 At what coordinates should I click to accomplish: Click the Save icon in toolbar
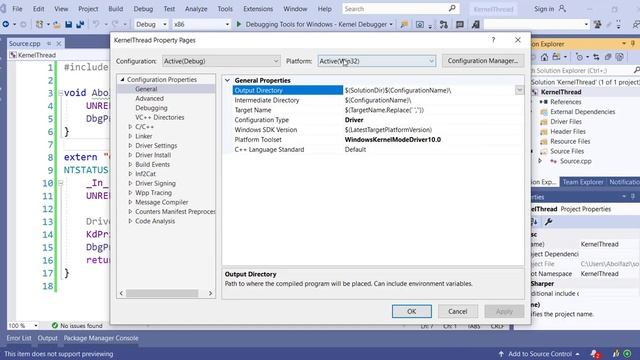pyautogui.click(x=69, y=24)
